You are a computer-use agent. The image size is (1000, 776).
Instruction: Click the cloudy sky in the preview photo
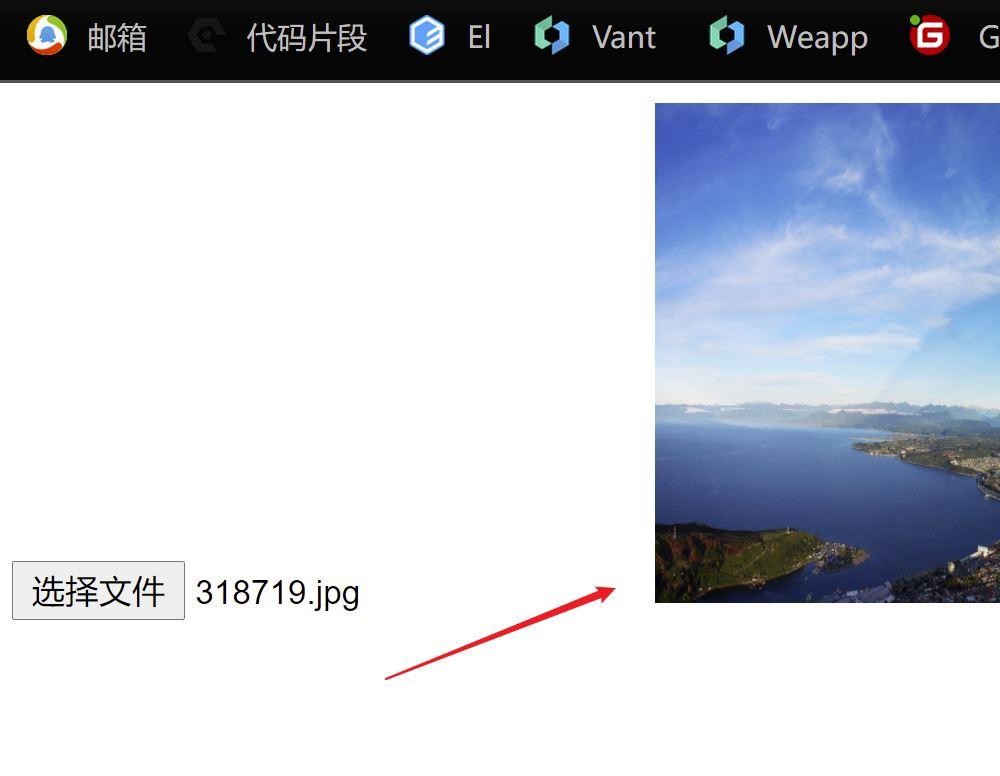click(829, 249)
